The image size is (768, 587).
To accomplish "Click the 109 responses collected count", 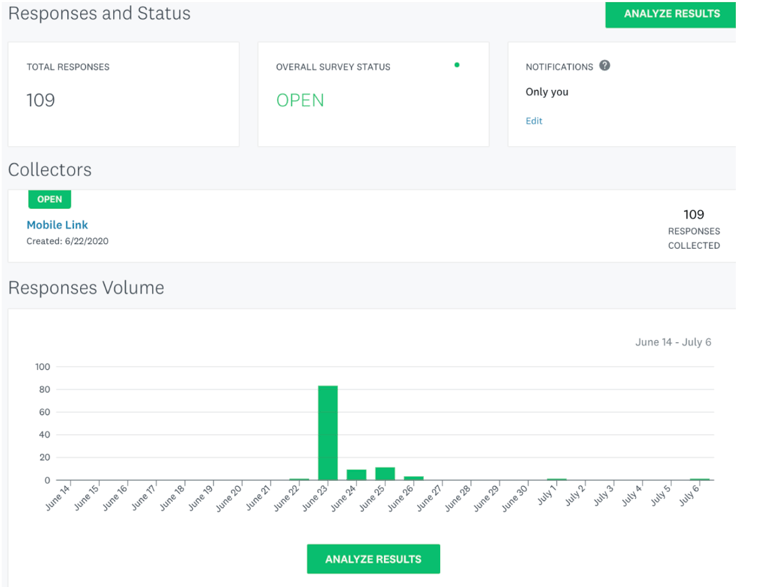I will (x=694, y=215).
